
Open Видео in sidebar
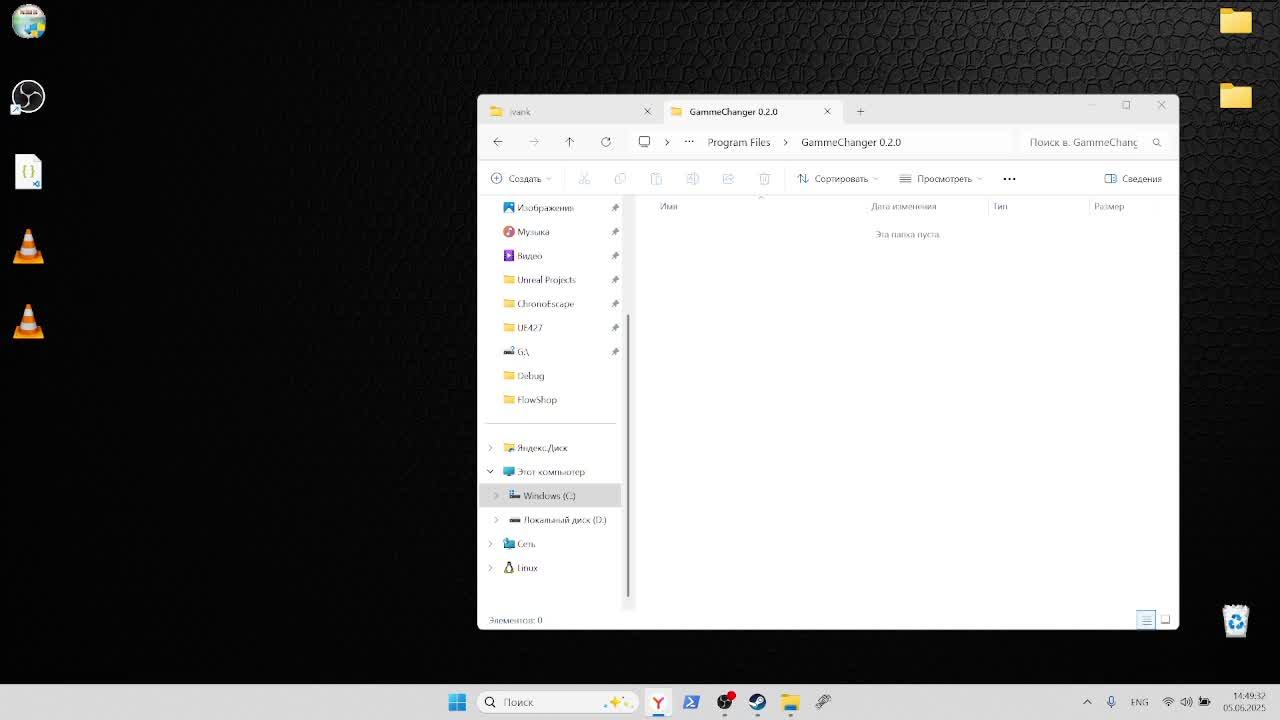point(529,256)
